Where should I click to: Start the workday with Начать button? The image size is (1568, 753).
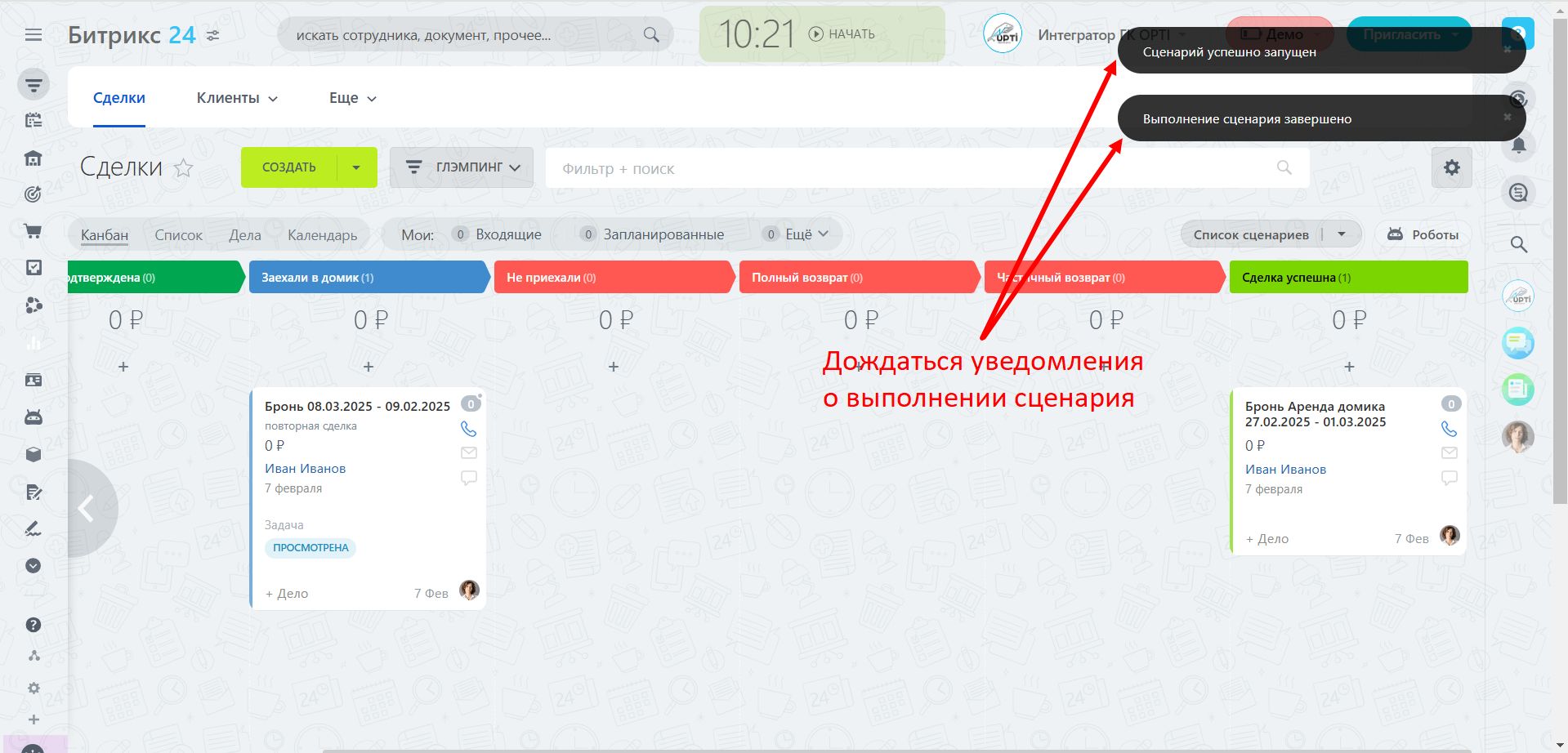coord(842,34)
